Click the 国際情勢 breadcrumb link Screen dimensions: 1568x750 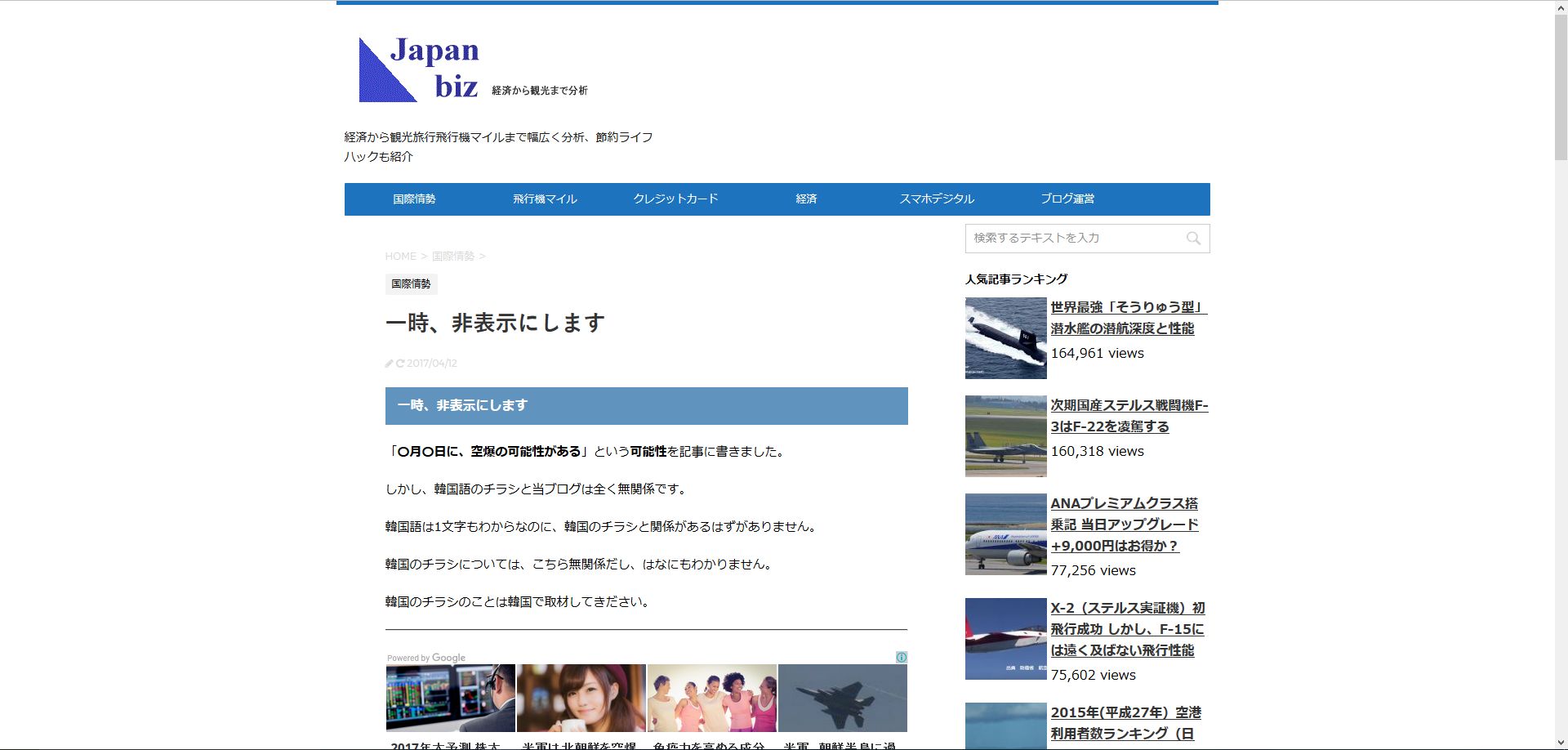(x=453, y=257)
